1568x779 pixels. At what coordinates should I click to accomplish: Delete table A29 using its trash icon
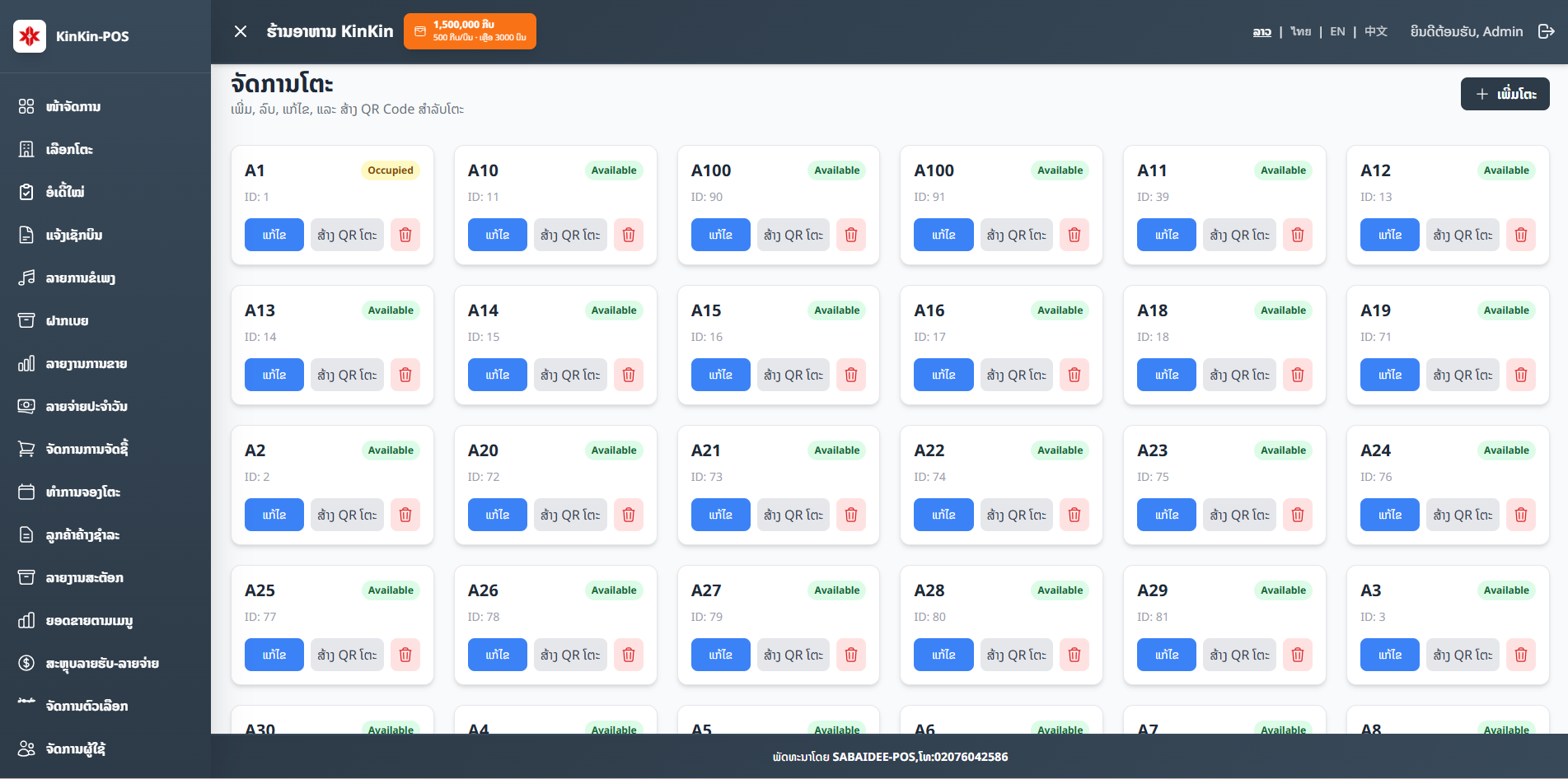(x=1297, y=655)
